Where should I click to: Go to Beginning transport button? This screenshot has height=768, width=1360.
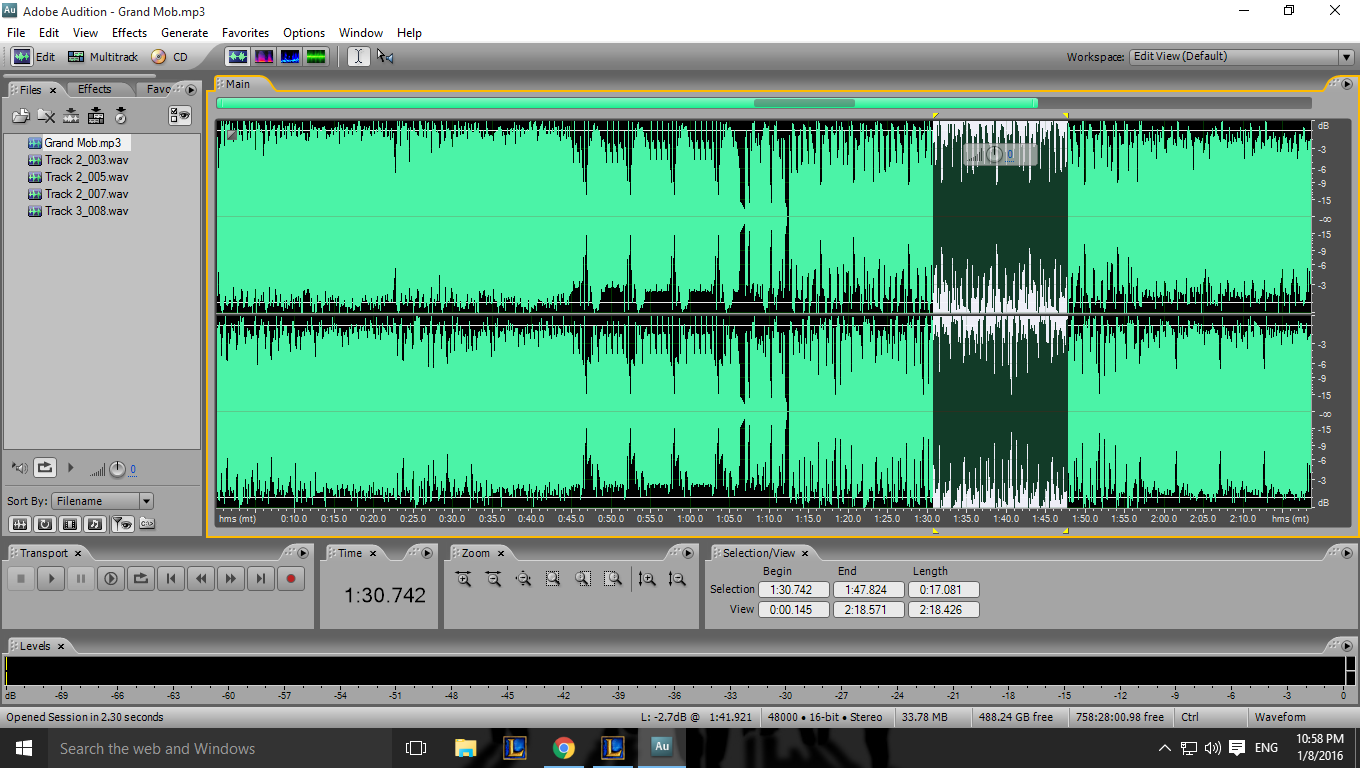[x=171, y=578]
